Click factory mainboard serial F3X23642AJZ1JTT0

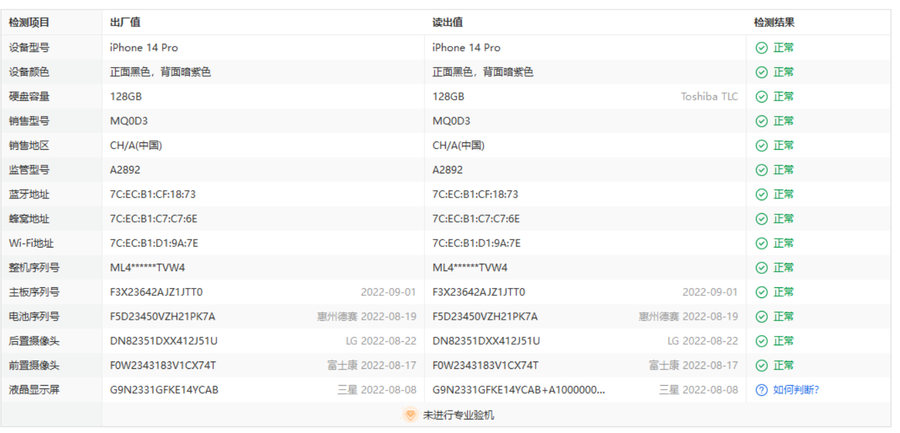156,292
